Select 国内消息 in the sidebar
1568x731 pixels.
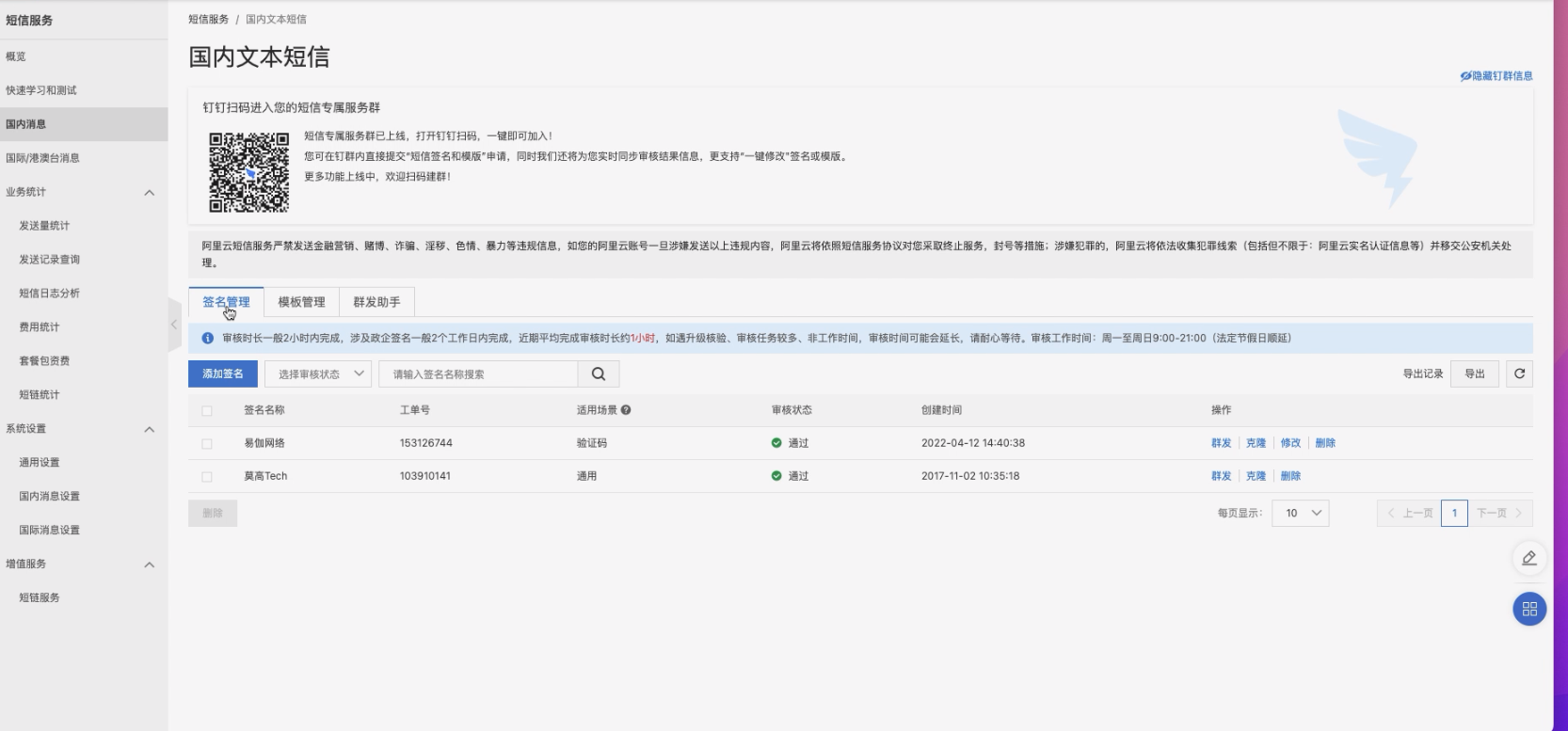coord(84,124)
